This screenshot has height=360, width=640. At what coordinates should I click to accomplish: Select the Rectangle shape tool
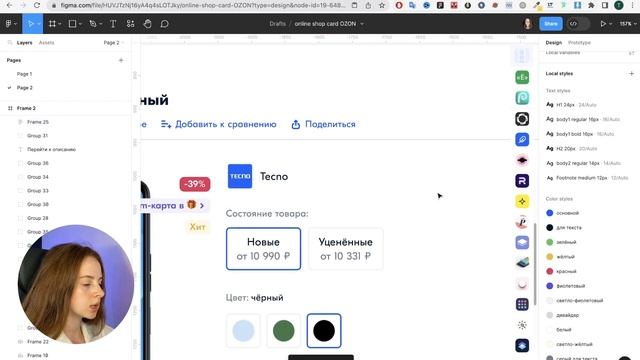72,24
